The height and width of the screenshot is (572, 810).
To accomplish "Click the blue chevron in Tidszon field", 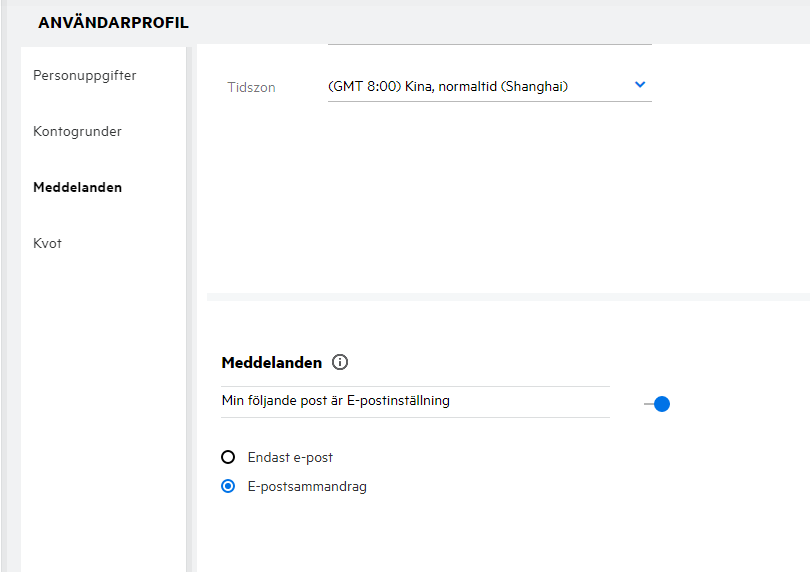I will pos(640,85).
